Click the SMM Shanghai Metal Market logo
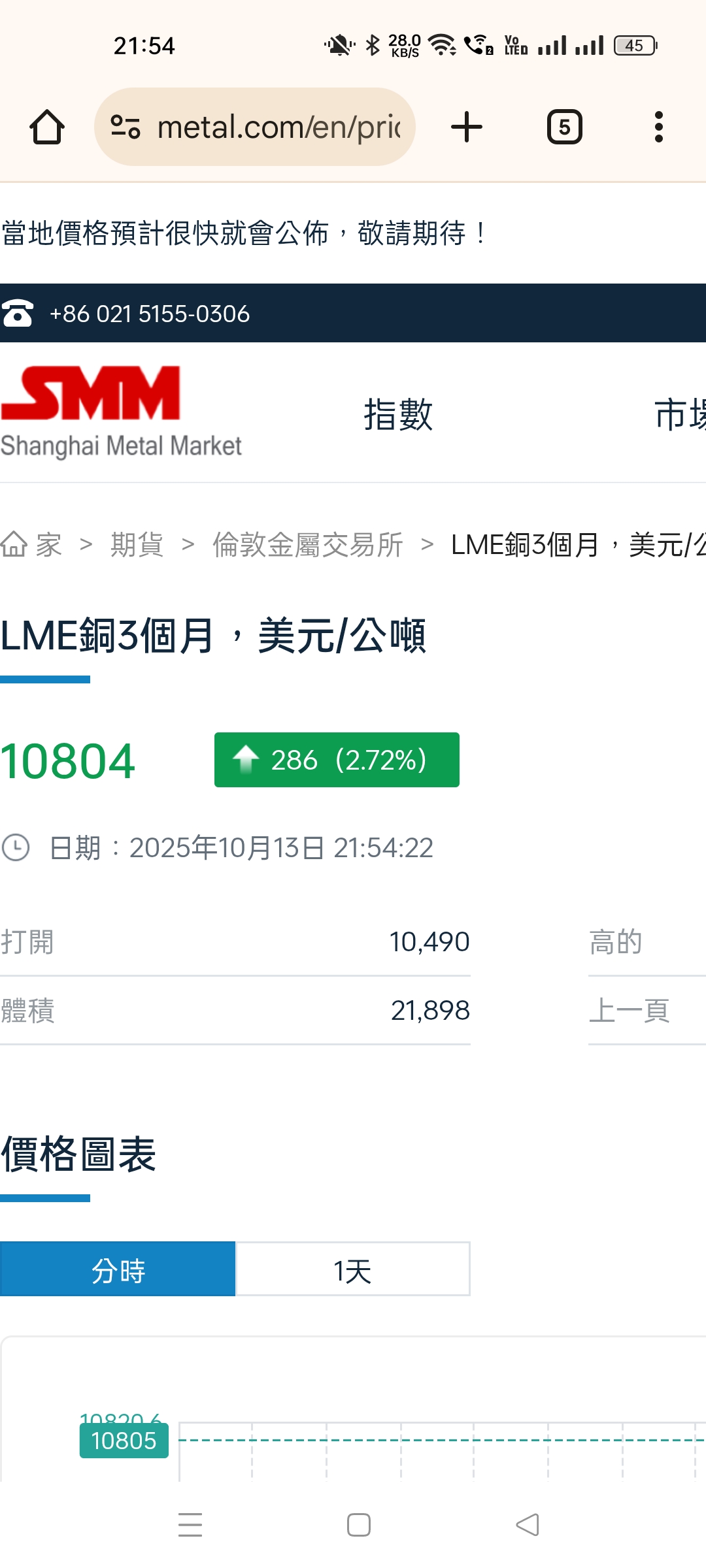This screenshot has height=1568, width=706. [122, 412]
